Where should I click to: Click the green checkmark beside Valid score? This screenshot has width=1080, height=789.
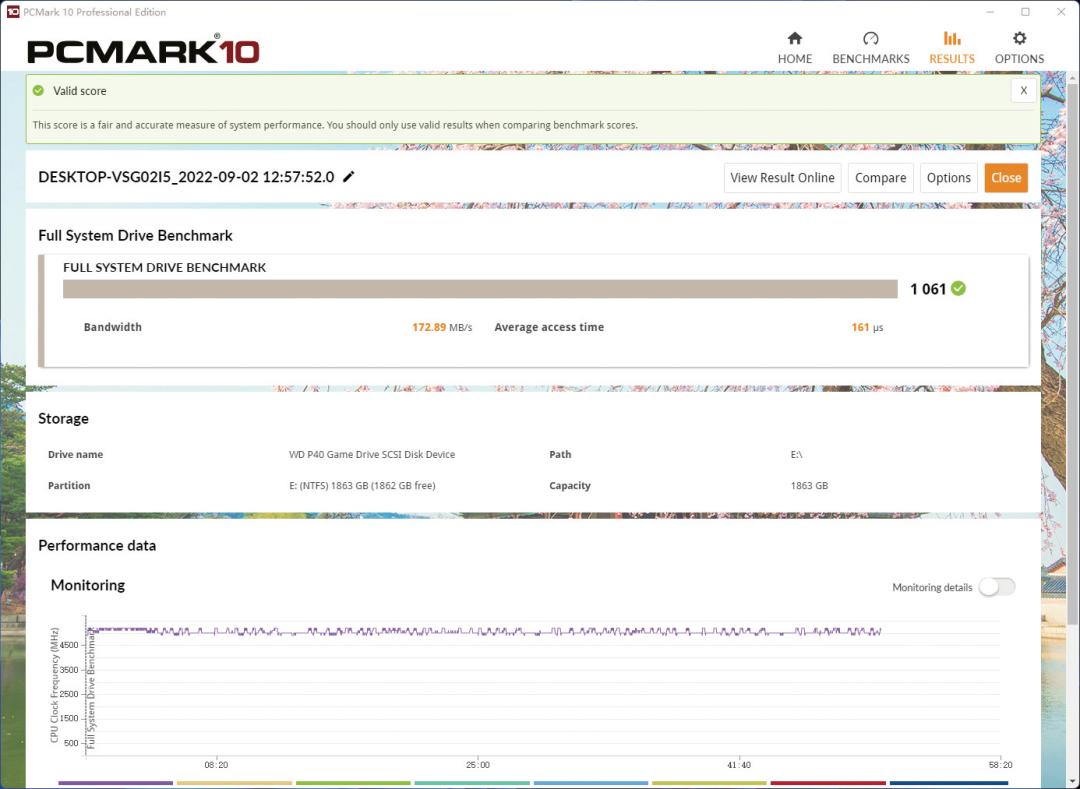pos(38,90)
